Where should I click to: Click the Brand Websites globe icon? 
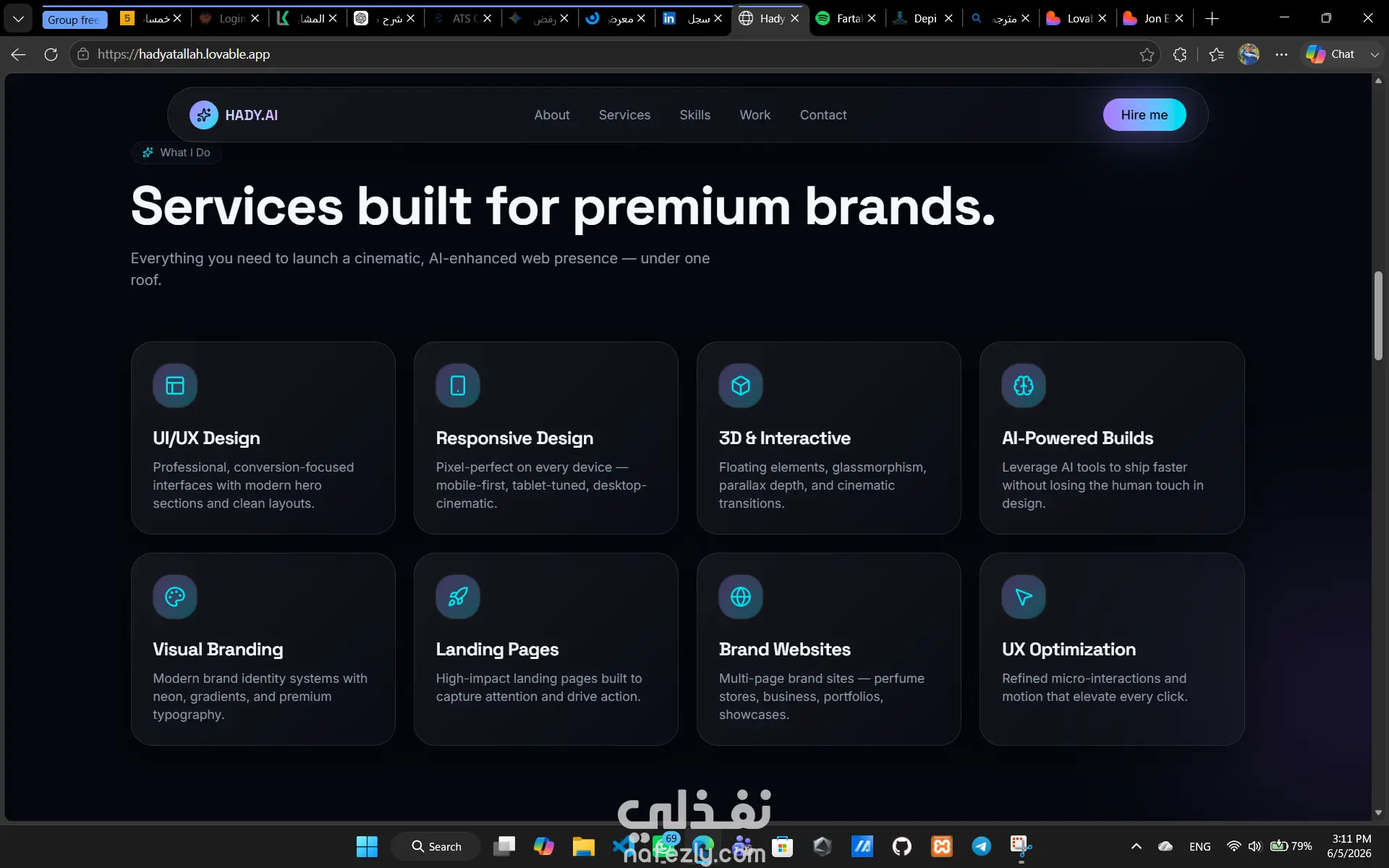pyautogui.click(x=741, y=597)
